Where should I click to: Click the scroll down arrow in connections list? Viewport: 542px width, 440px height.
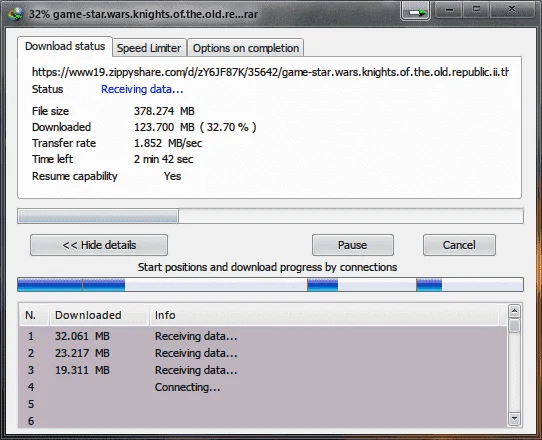point(514,419)
